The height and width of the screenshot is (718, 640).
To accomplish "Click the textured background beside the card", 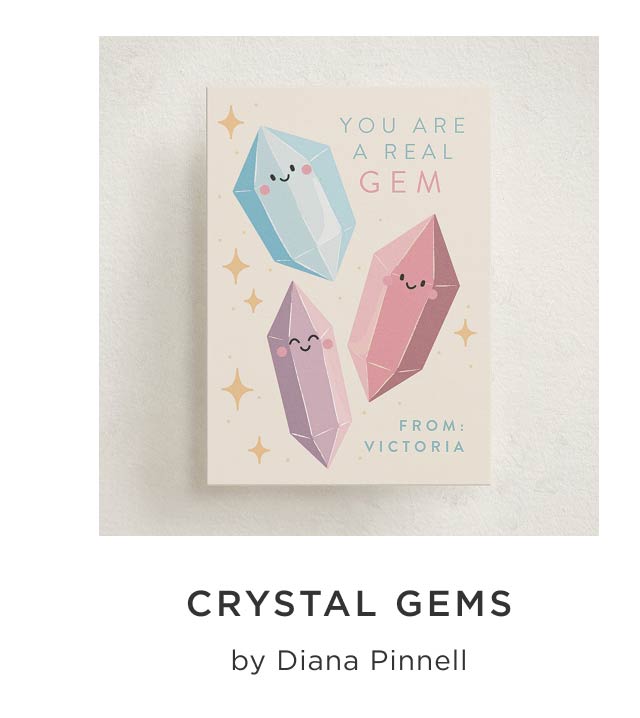I will (x=151, y=284).
